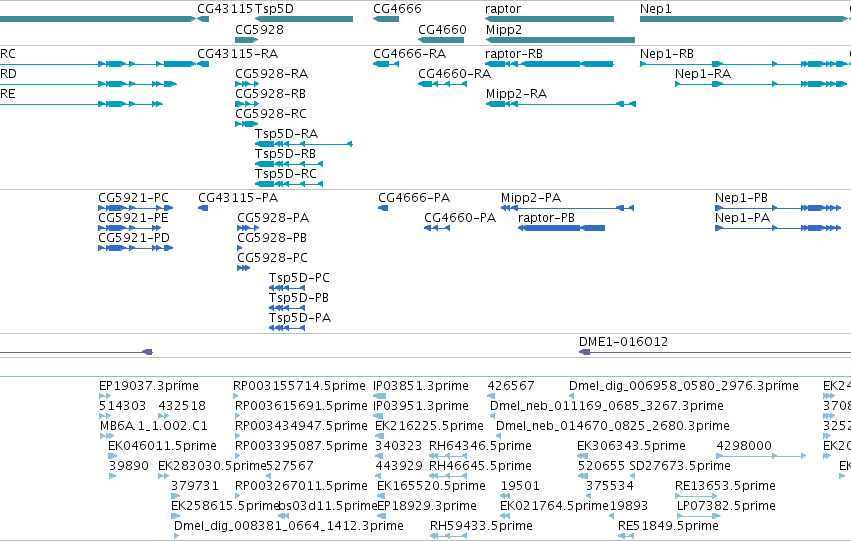Select the Nep1-PB protein label
Image resolution: width=851 pixels, height=541 pixels.
741,198
